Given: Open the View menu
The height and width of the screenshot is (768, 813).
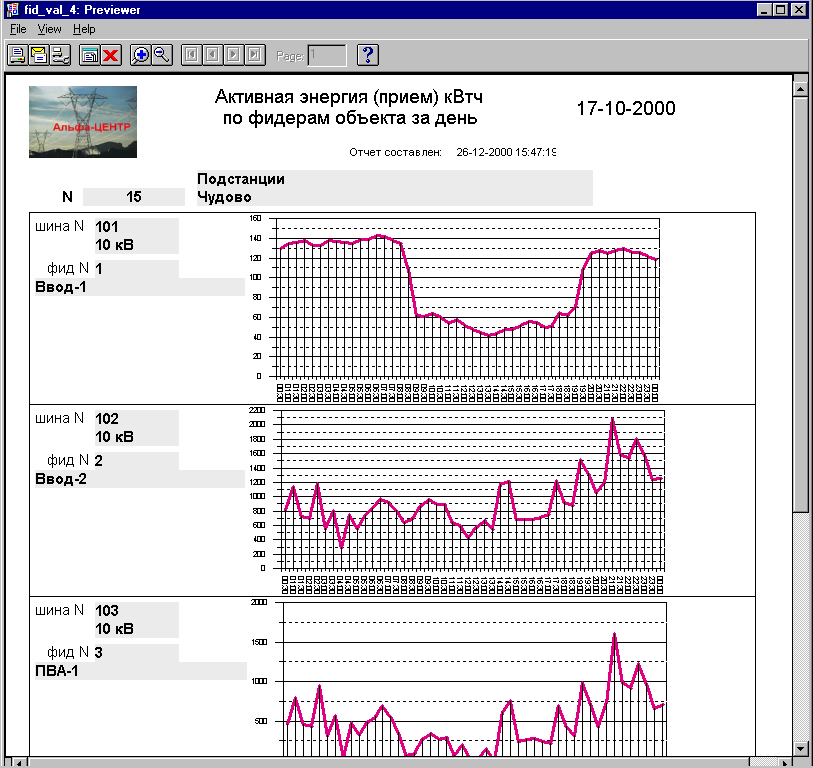Looking at the screenshot, I should [x=49, y=29].
